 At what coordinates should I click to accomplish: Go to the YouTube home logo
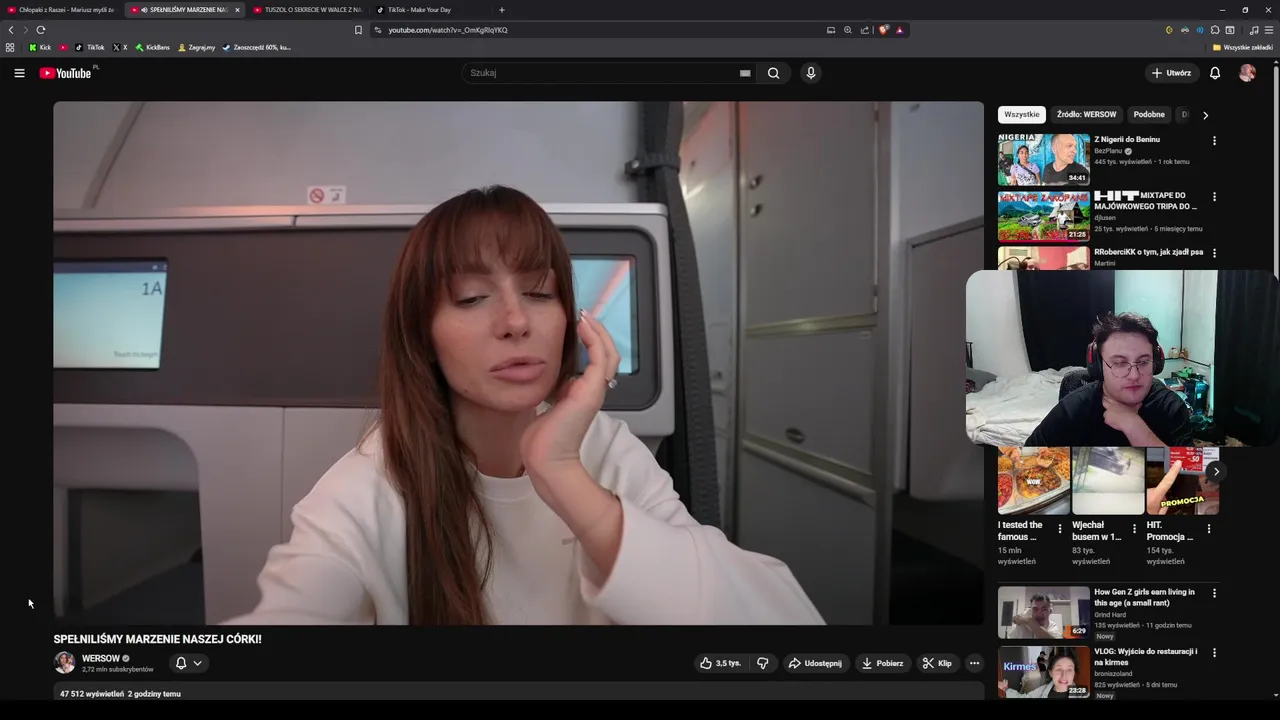65,73
